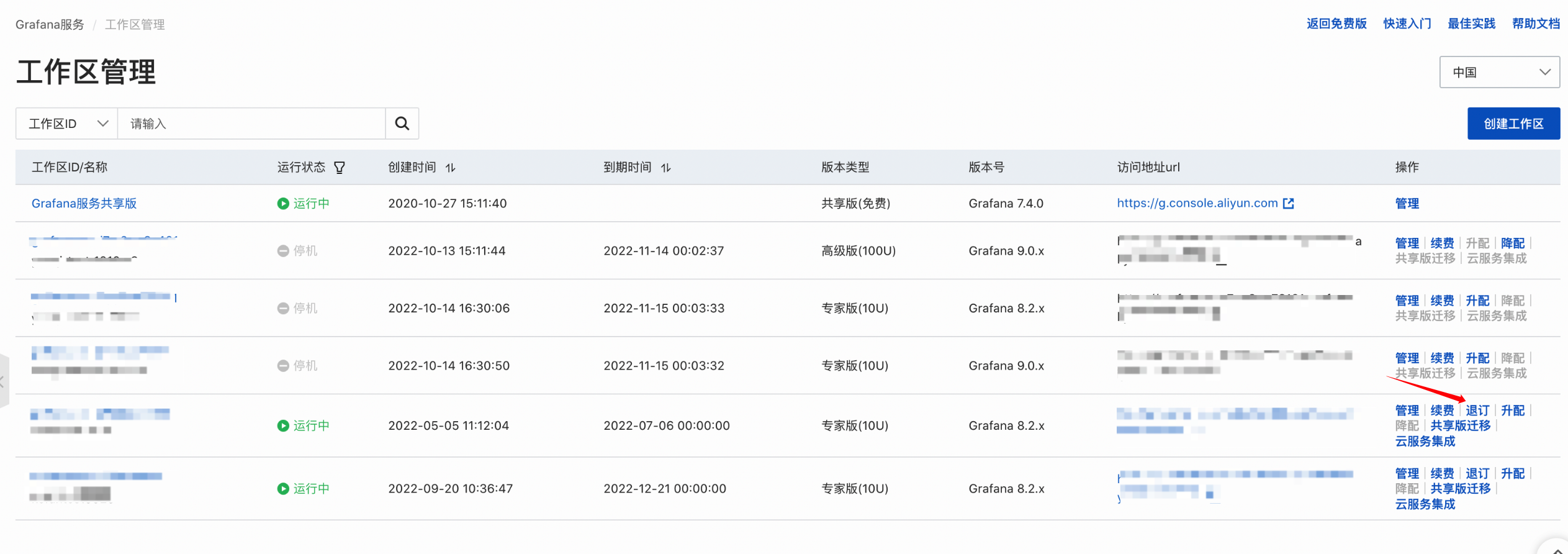
Task: Open https://g.console.aliyun.com URL link
Action: (1197, 203)
